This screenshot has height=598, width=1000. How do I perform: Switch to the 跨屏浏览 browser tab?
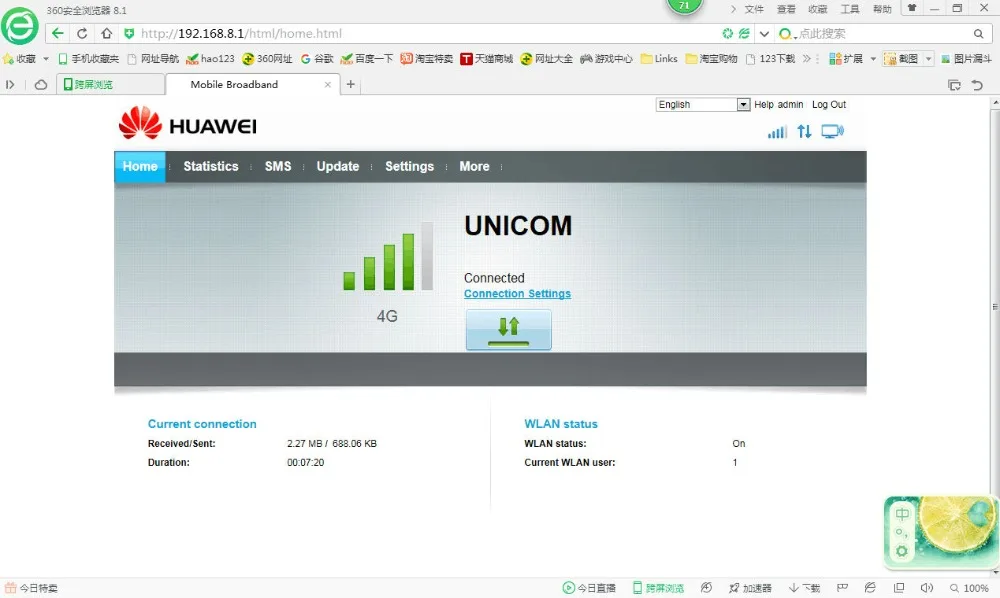(x=110, y=84)
